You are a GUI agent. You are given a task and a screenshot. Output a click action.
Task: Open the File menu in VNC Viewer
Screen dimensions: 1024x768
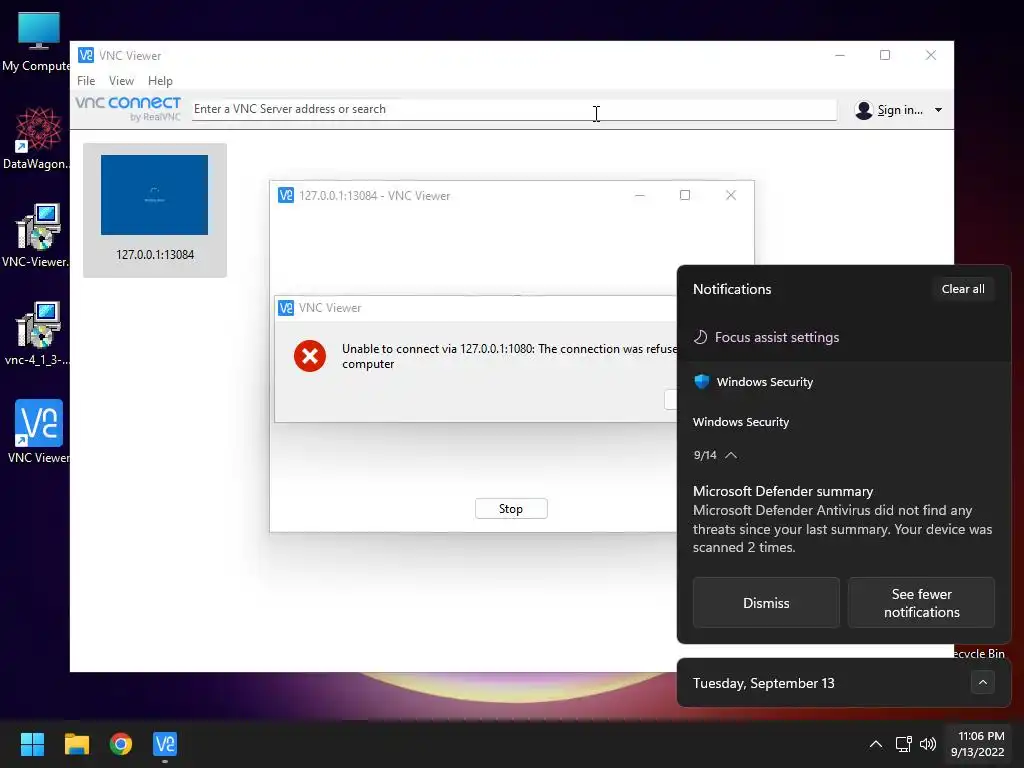86,81
